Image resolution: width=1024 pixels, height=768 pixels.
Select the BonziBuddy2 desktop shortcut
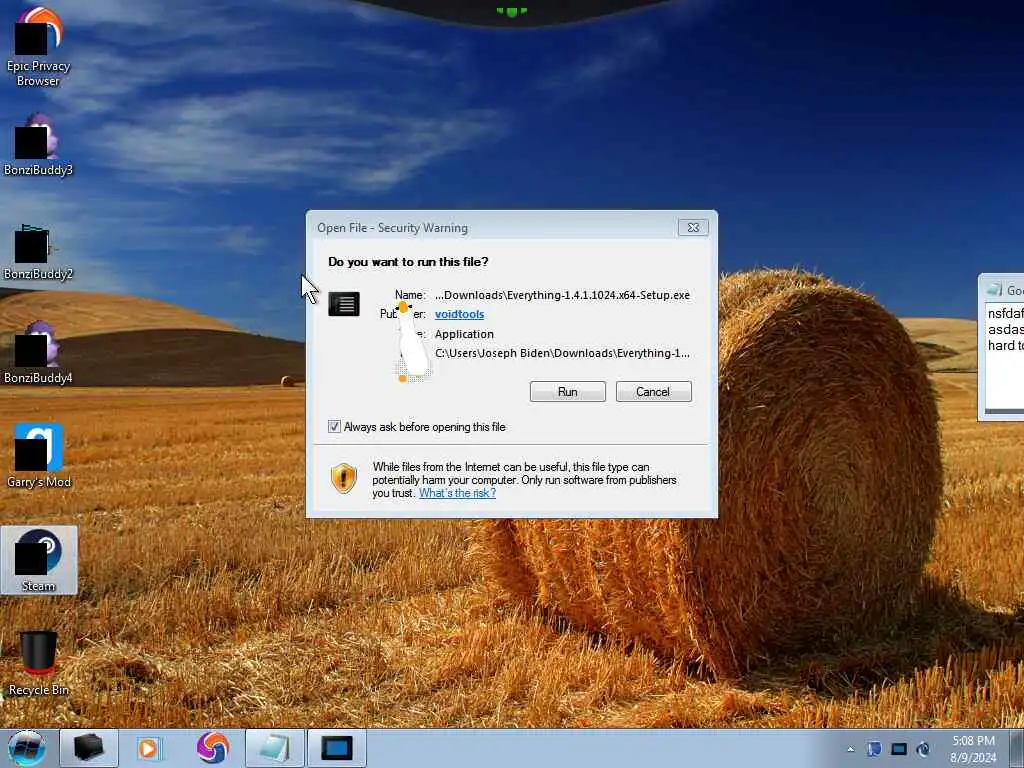(x=38, y=251)
